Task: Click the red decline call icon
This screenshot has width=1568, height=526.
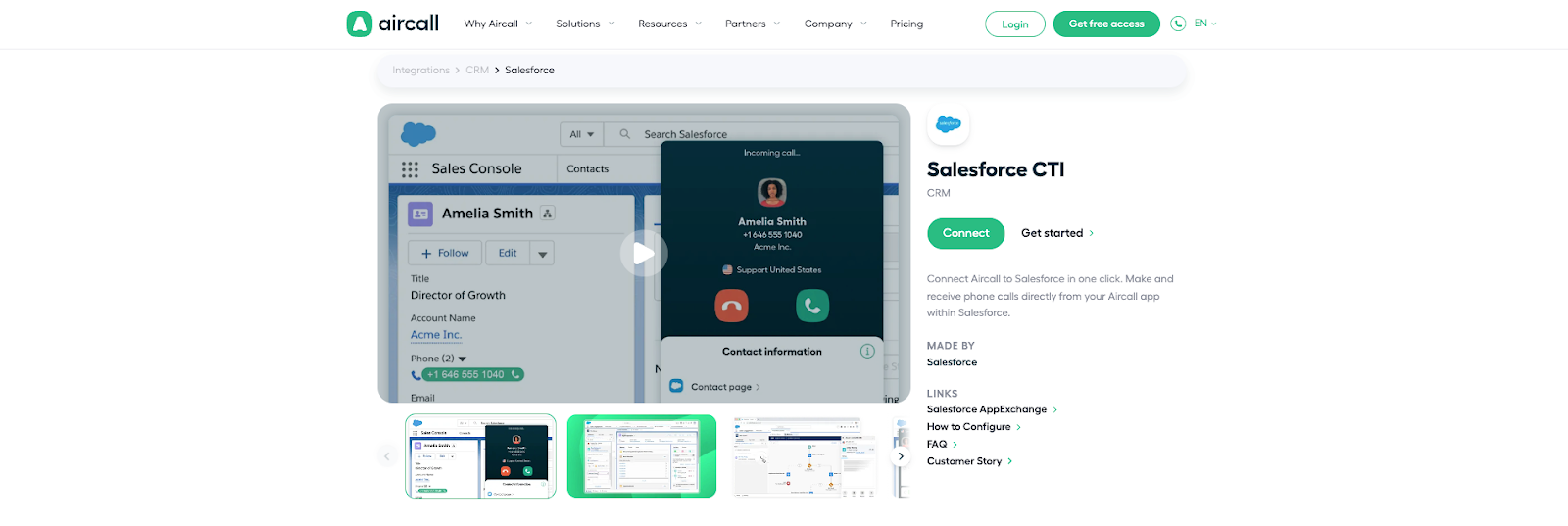Action: [731, 306]
